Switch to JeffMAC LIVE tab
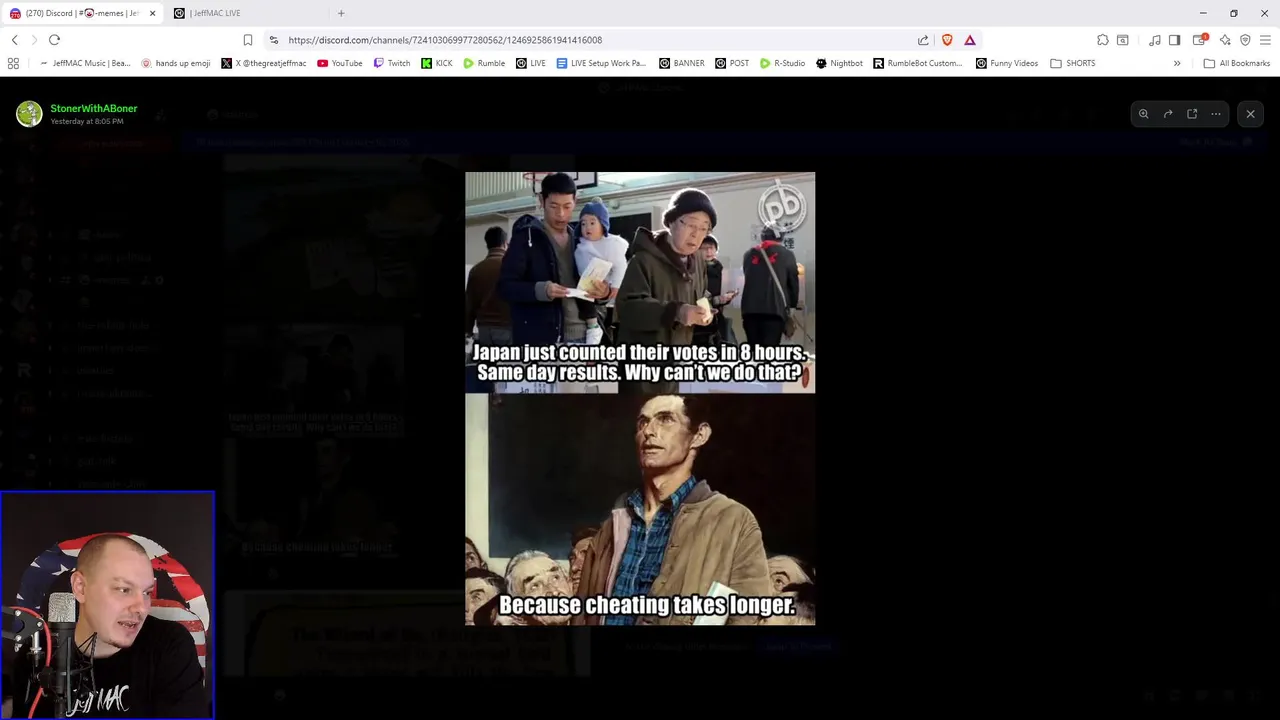 click(245, 13)
